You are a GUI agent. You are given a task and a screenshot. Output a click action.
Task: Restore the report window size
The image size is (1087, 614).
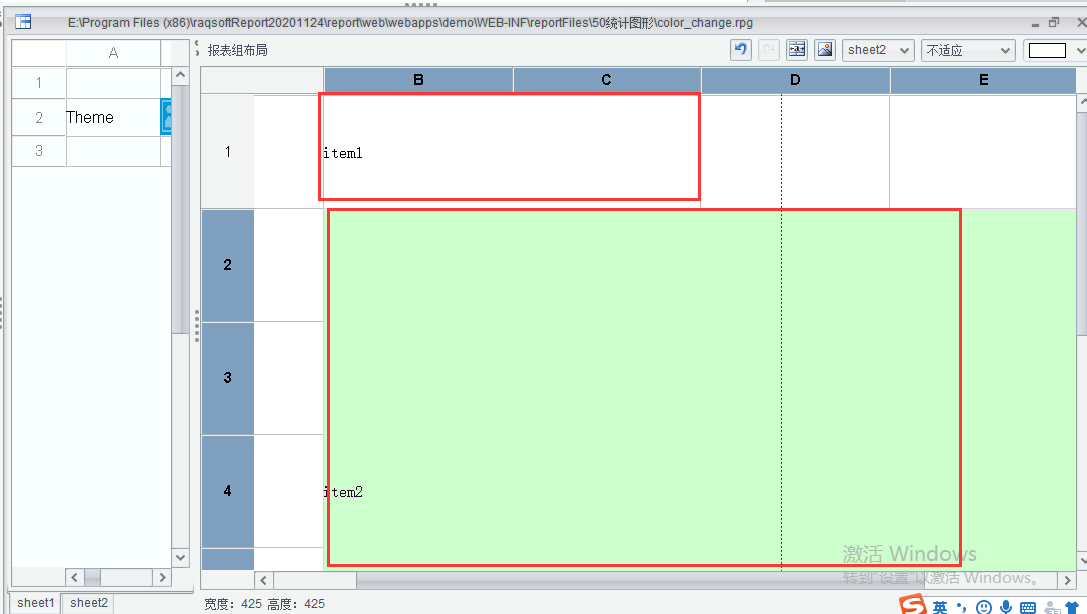point(1054,22)
